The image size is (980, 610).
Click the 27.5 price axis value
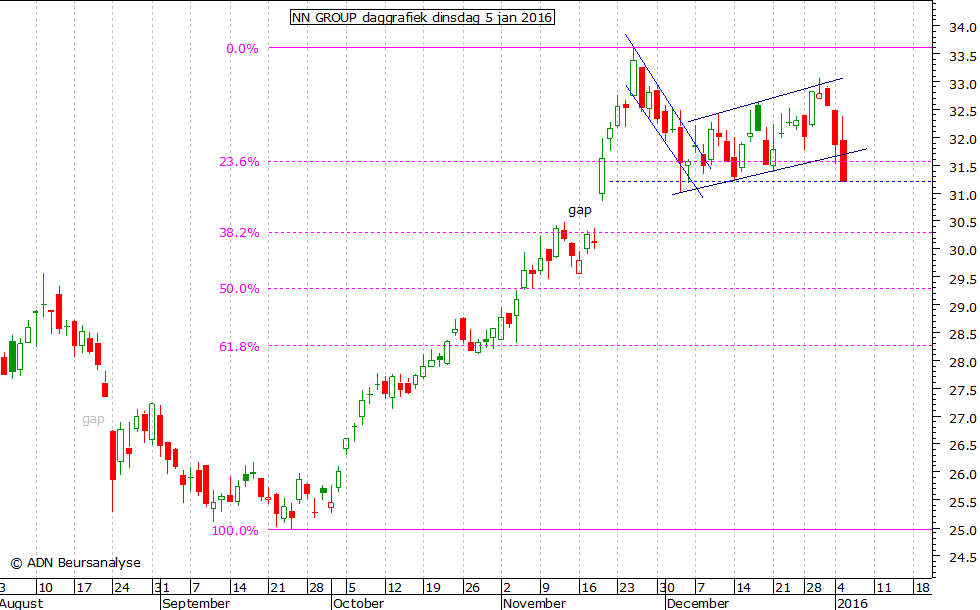pyautogui.click(x=963, y=391)
